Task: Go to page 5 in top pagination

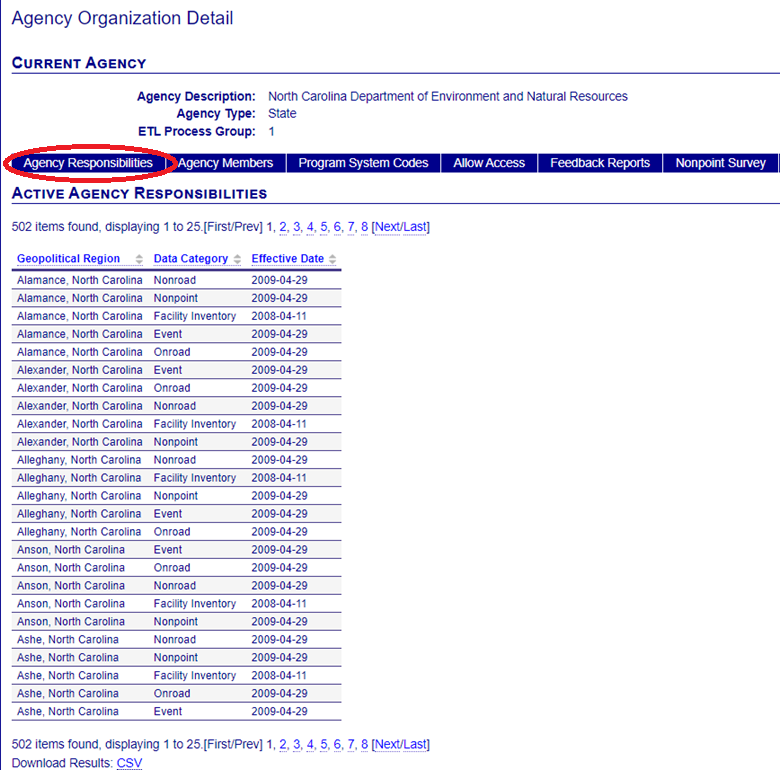Action: tap(324, 227)
